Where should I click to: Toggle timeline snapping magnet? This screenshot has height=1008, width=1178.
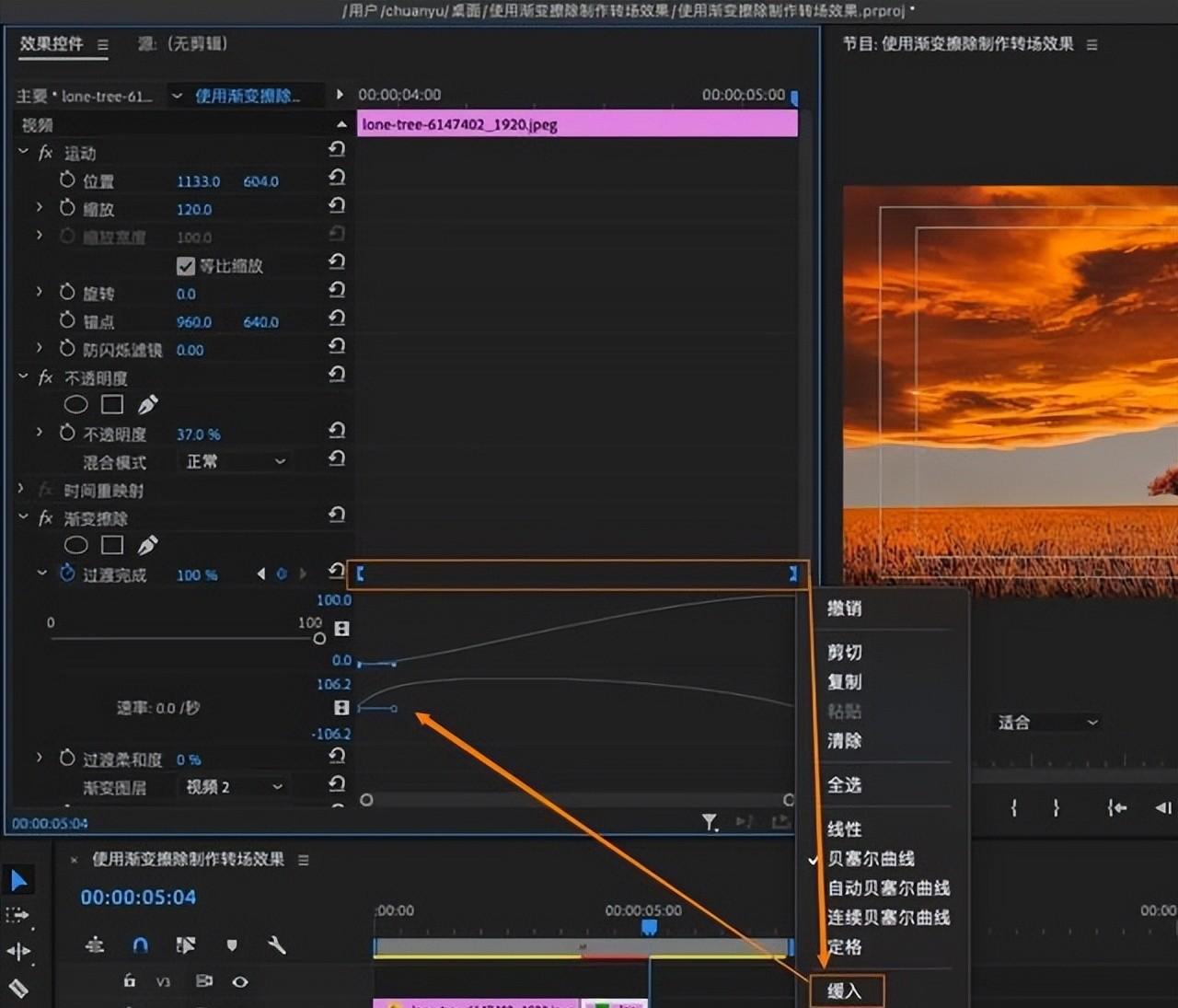[140, 945]
